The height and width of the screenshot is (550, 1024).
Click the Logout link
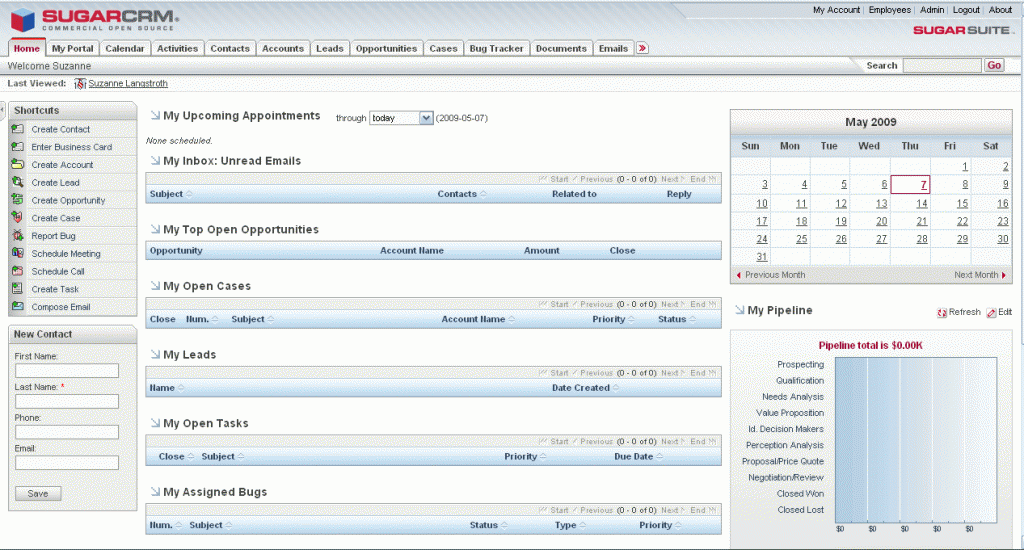click(966, 10)
